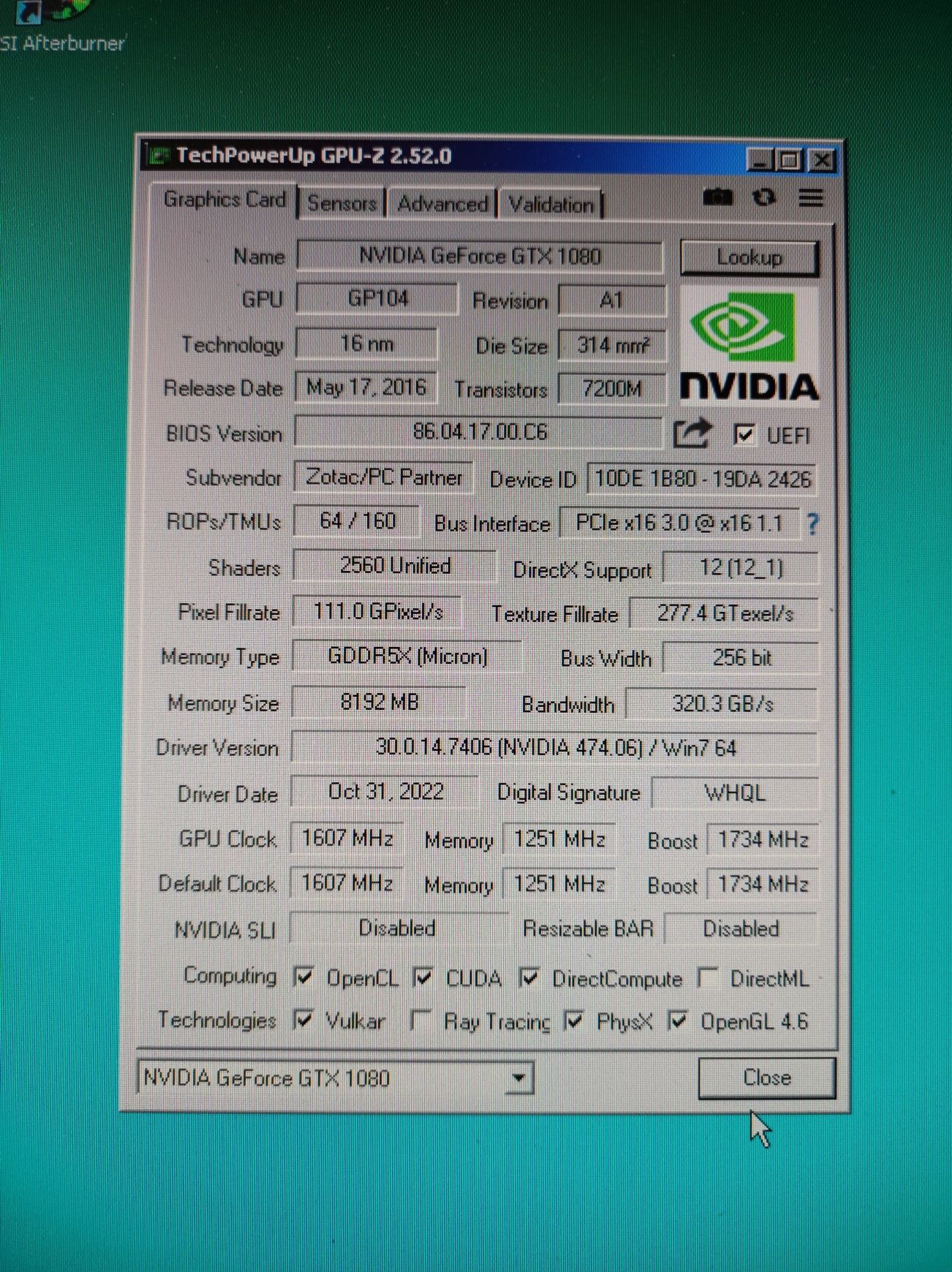
Task: Click the Texture Fillrate 277.4 GTexel/s value
Action: (724, 613)
